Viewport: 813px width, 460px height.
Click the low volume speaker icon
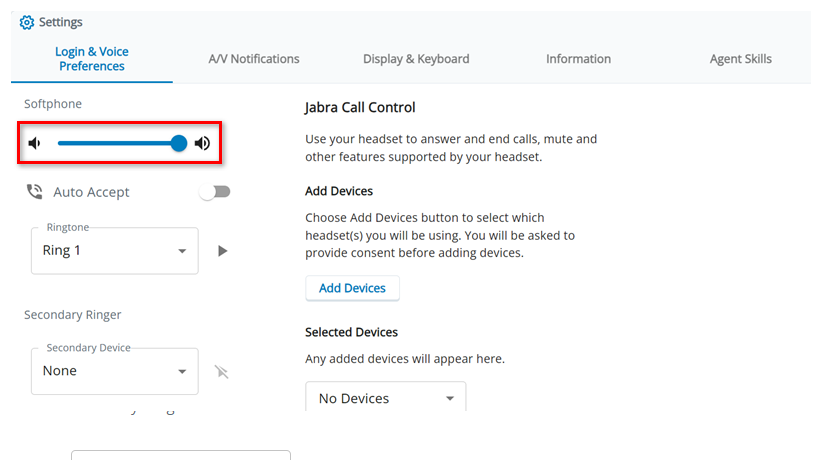point(35,143)
